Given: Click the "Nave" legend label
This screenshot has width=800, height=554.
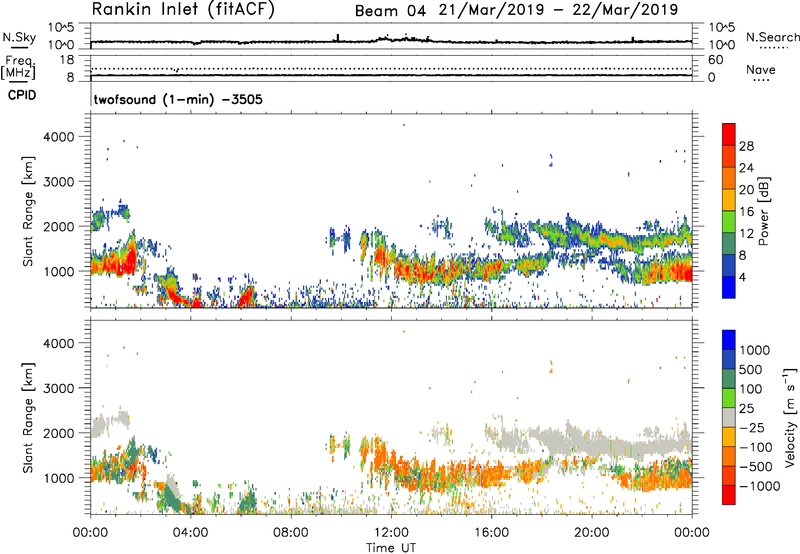Looking at the screenshot, I should coord(761,70).
